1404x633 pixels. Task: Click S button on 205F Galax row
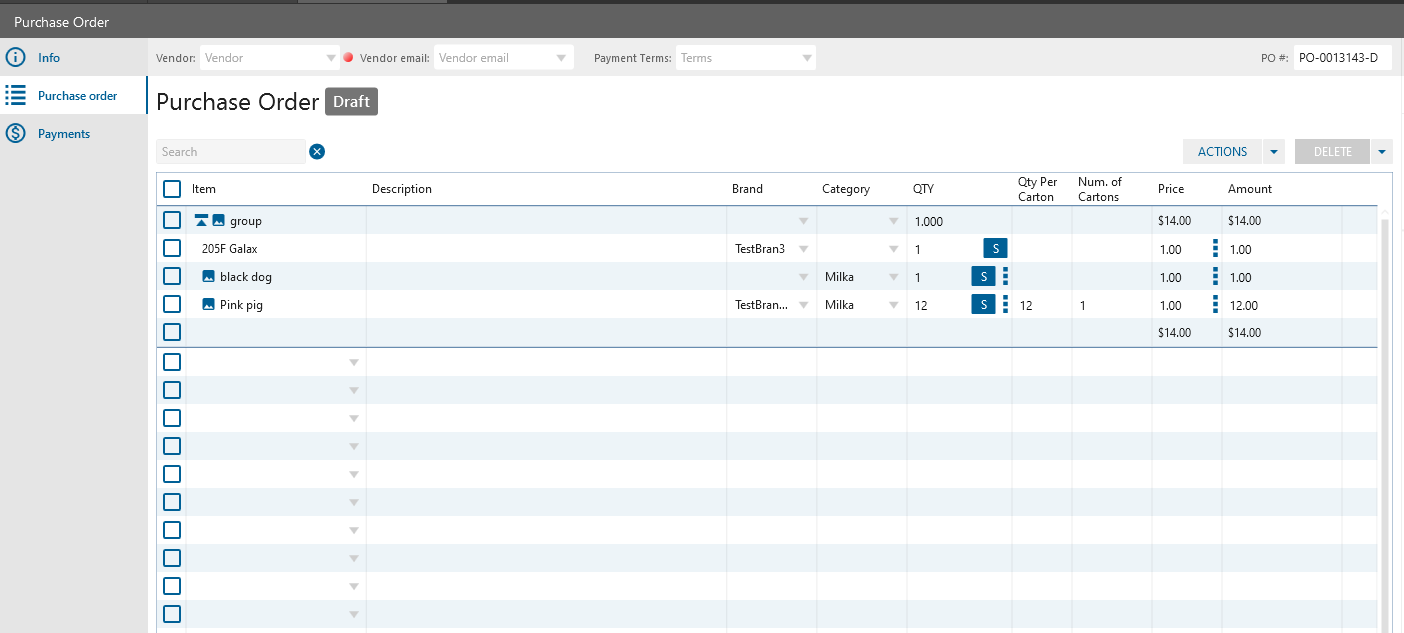click(994, 249)
